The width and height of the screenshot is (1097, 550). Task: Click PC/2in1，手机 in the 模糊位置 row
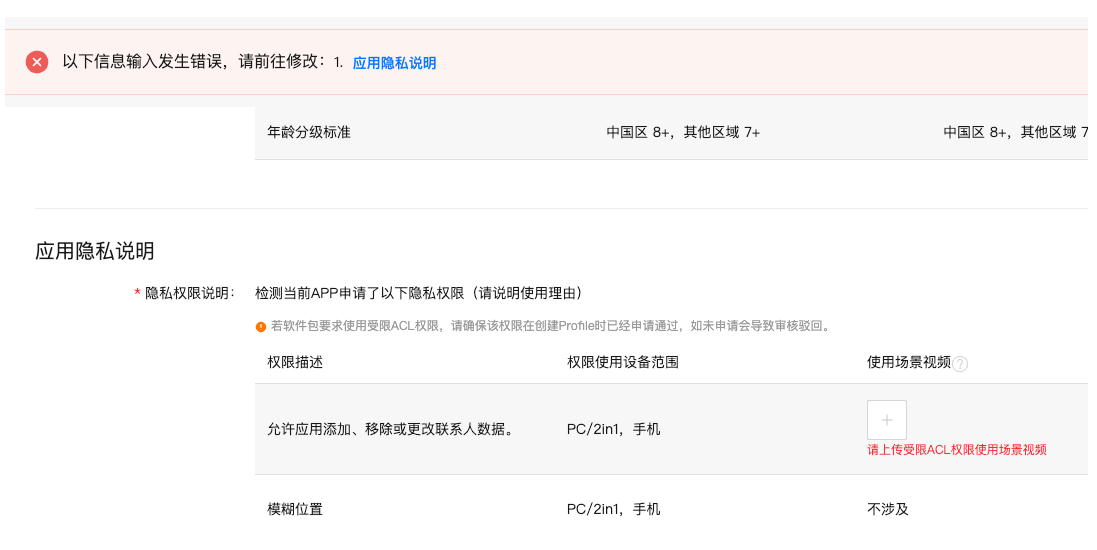click(613, 509)
